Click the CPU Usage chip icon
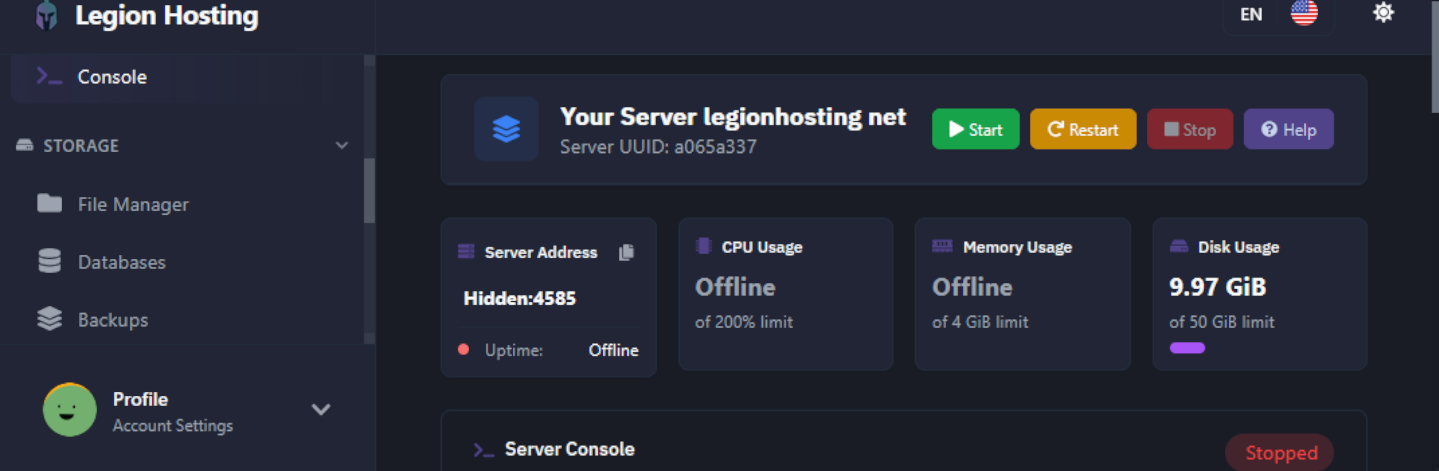The height and width of the screenshot is (471, 1439). (x=703, y=246)
